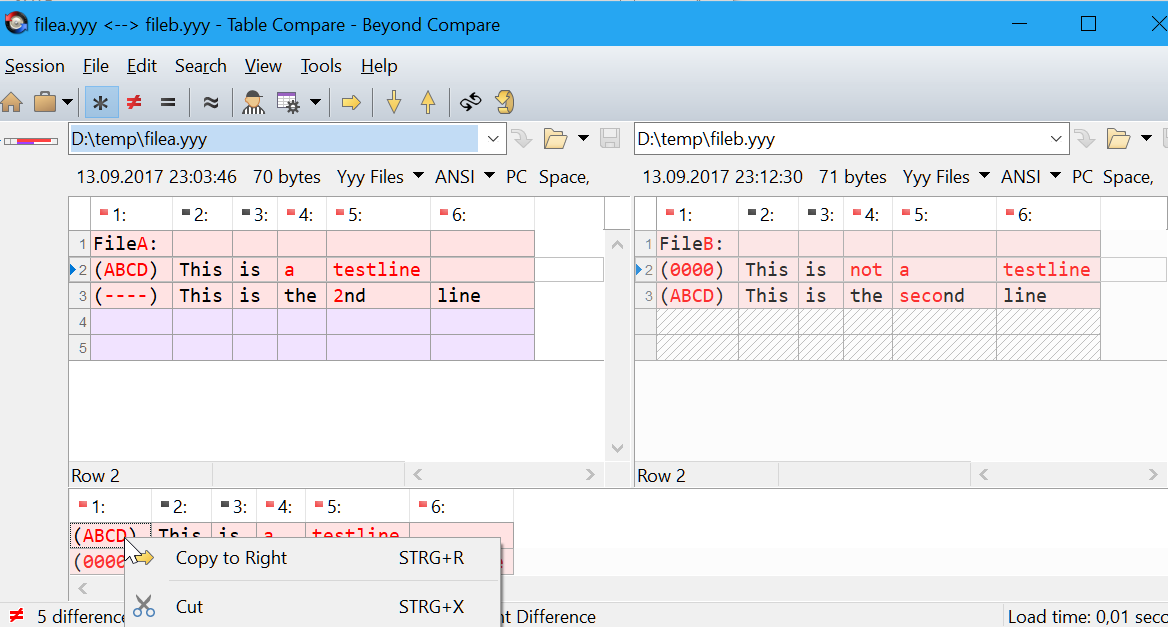
Task: Expand the Session Settings dropdown arrow
Action: tap(315, 102)
